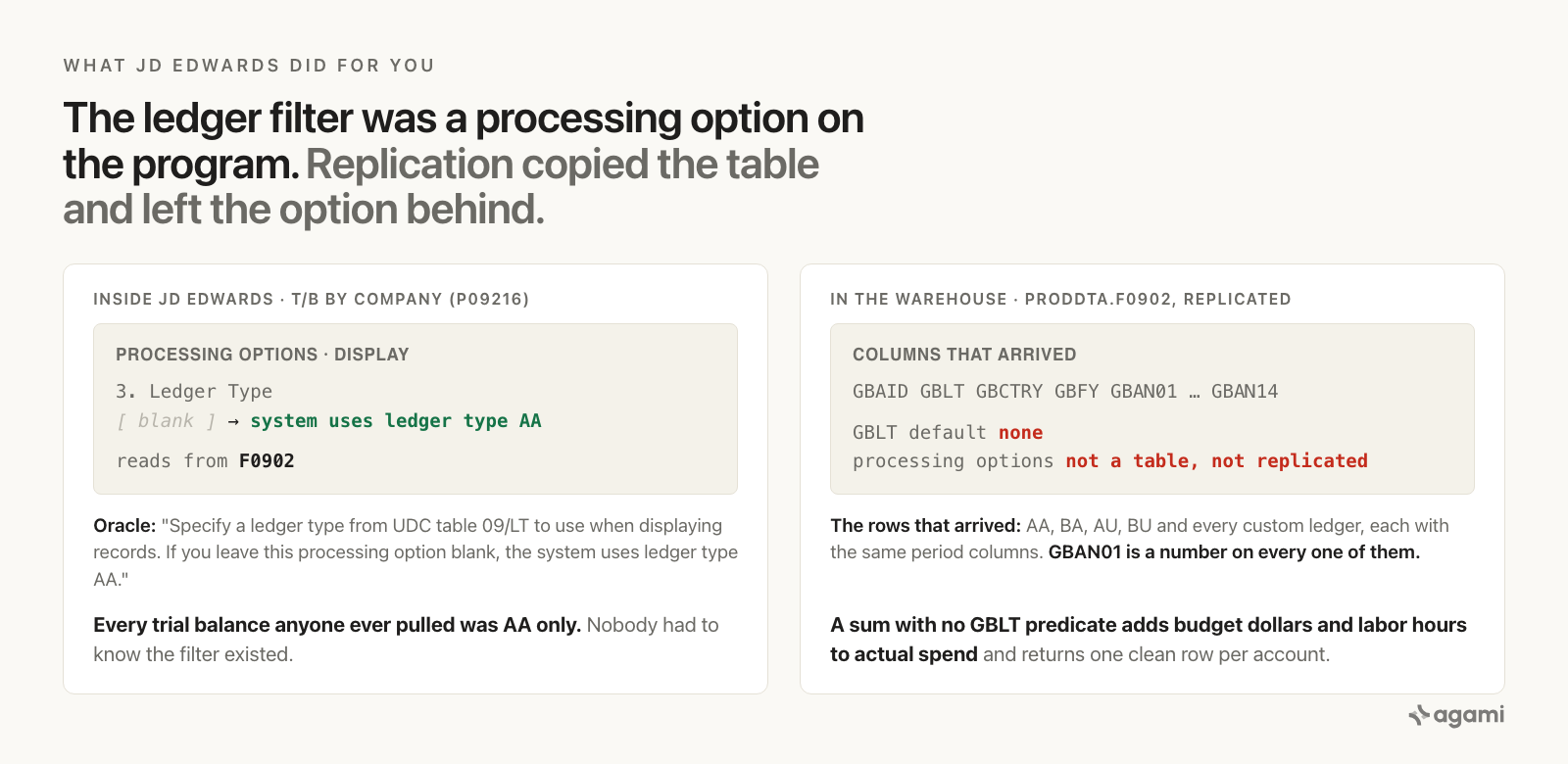Click 'Every trial balance anyone ever pulled was AA only.'
The image size is (1568, 764).
[337, 625]
